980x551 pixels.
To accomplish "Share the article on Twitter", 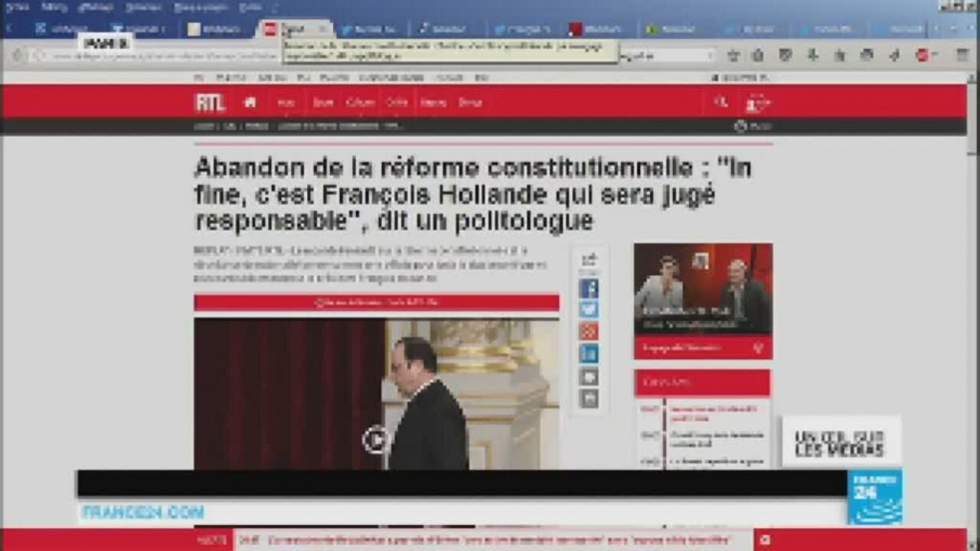I will [589, 311].
